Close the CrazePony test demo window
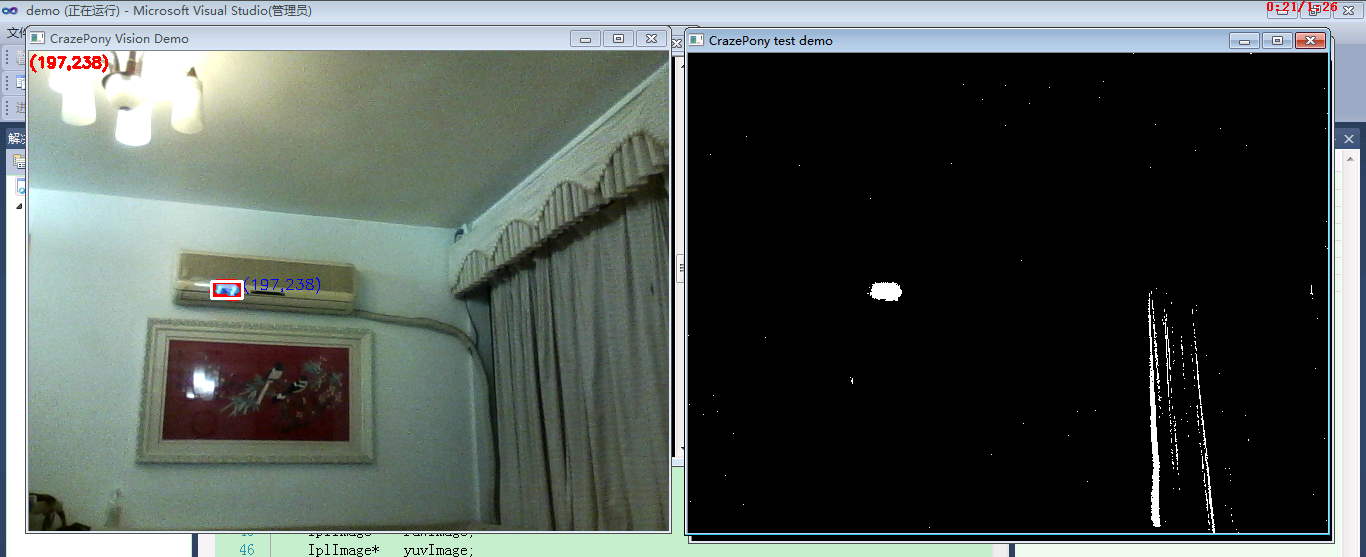1366x557 pixels. (x=1310, y=41)
